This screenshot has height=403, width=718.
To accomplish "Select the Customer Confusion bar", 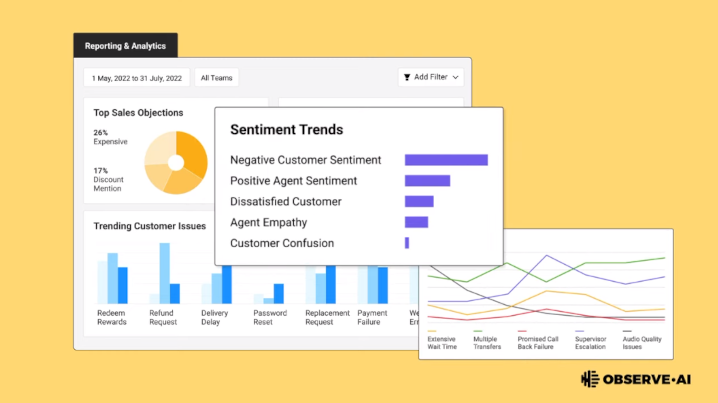I will (407, 243).
